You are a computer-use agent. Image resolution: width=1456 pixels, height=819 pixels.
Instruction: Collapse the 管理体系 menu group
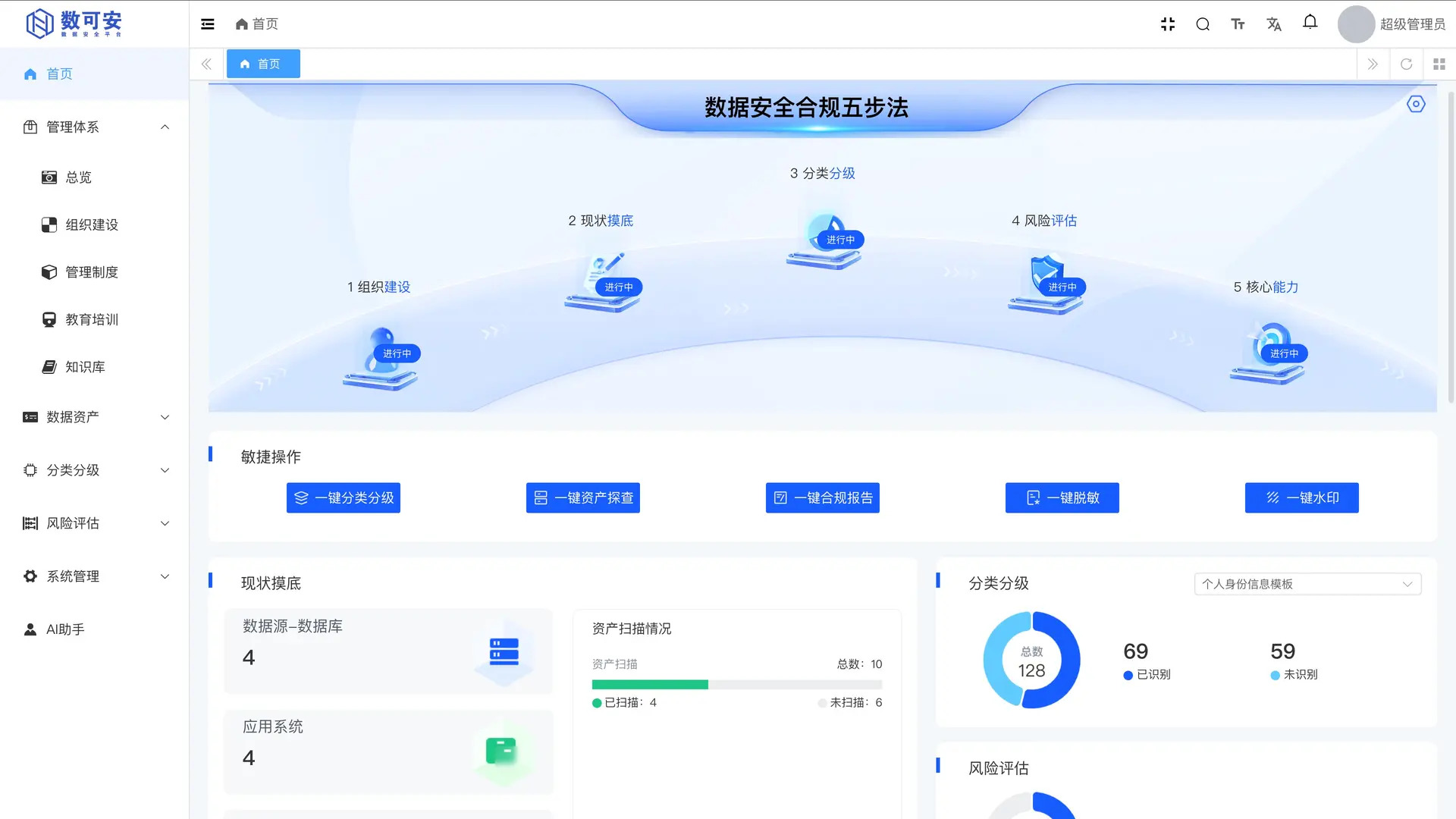pos(94,127)
